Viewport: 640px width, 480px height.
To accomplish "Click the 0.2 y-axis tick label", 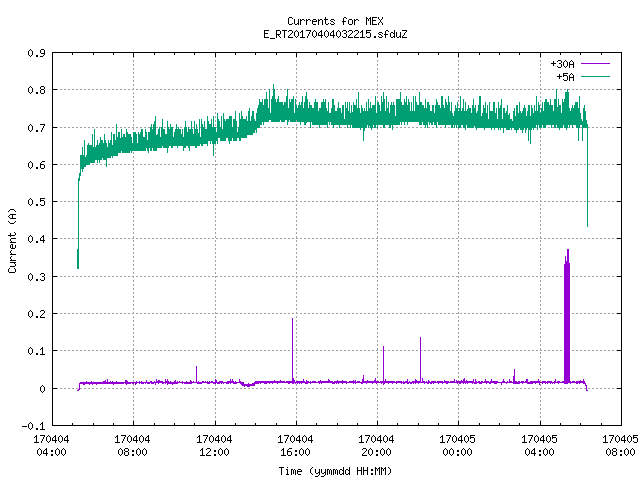I will point(36,314).
